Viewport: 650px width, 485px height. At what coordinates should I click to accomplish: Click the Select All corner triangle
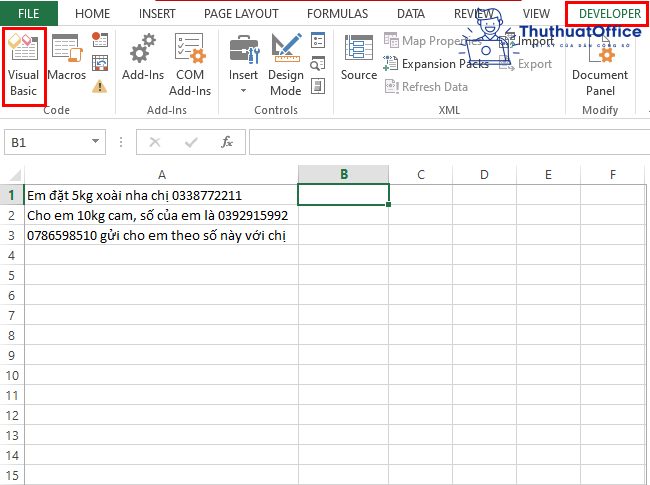pyautogui.click(x=15, y=175)
